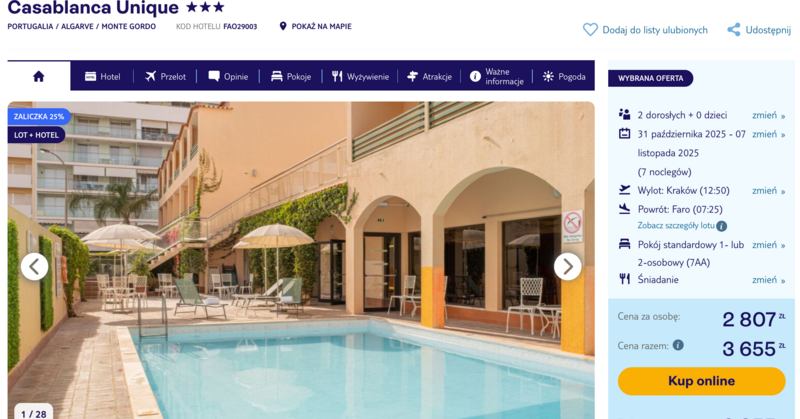The height and width of the screenshot is (419, 800).
Task: Click the share icon
Action: click(x=734, y=30)
